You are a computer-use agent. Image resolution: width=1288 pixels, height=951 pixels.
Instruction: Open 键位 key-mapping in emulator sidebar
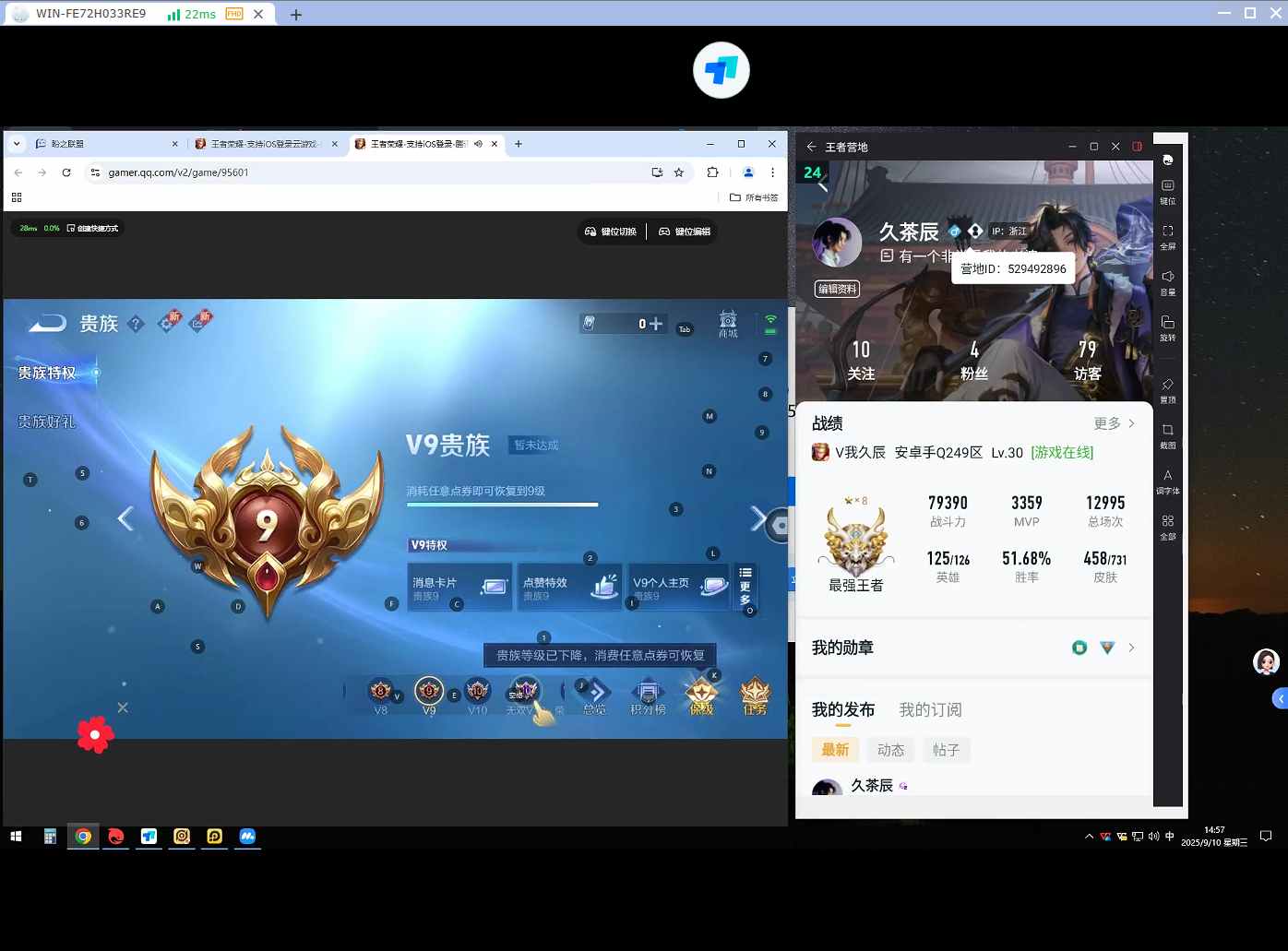pos(1167,191)
